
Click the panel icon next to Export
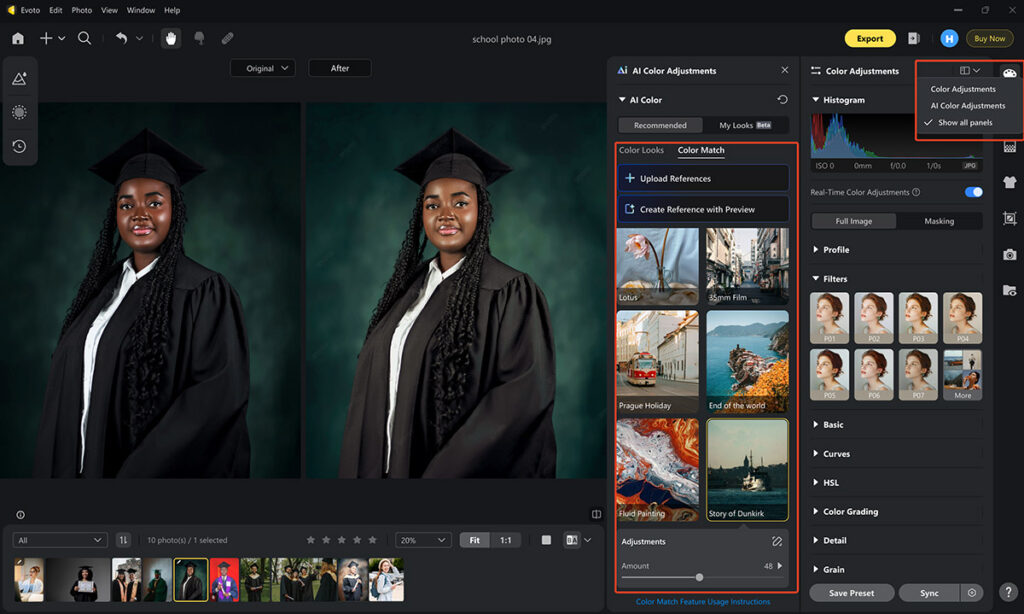[914, 39]
